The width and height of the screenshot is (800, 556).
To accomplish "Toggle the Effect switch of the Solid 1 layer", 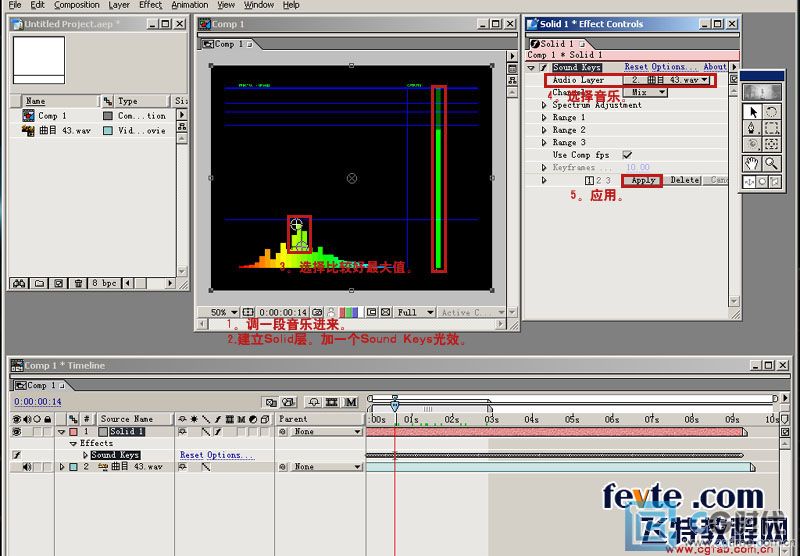I will [218, 432].
